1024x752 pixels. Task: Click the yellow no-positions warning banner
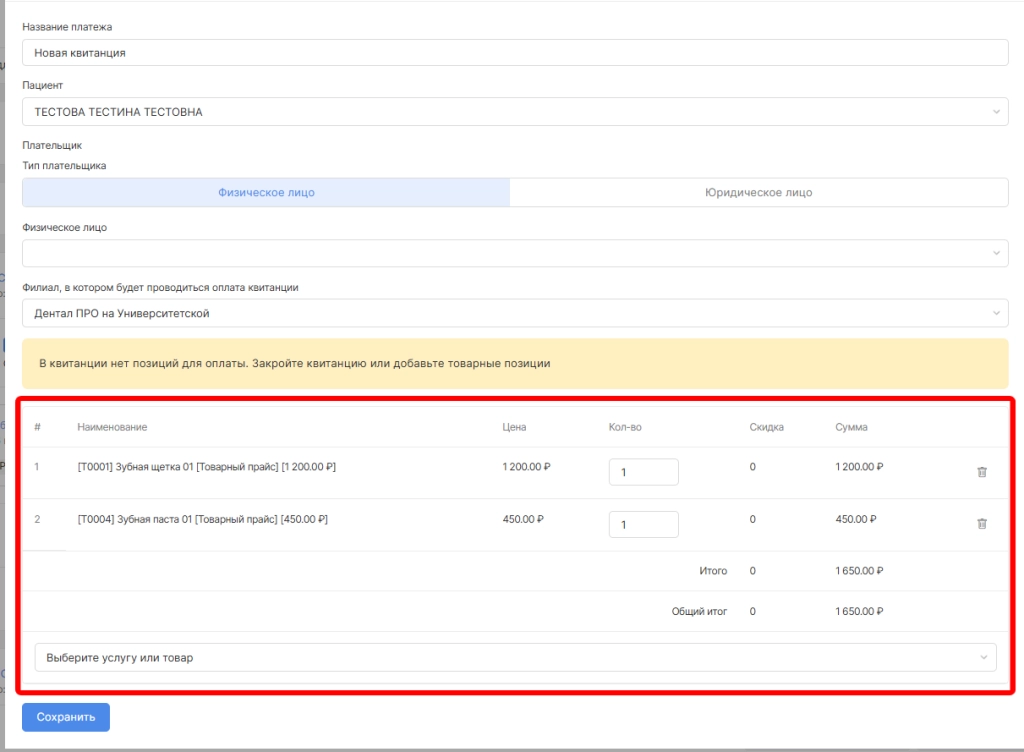(x=515, y=363)
